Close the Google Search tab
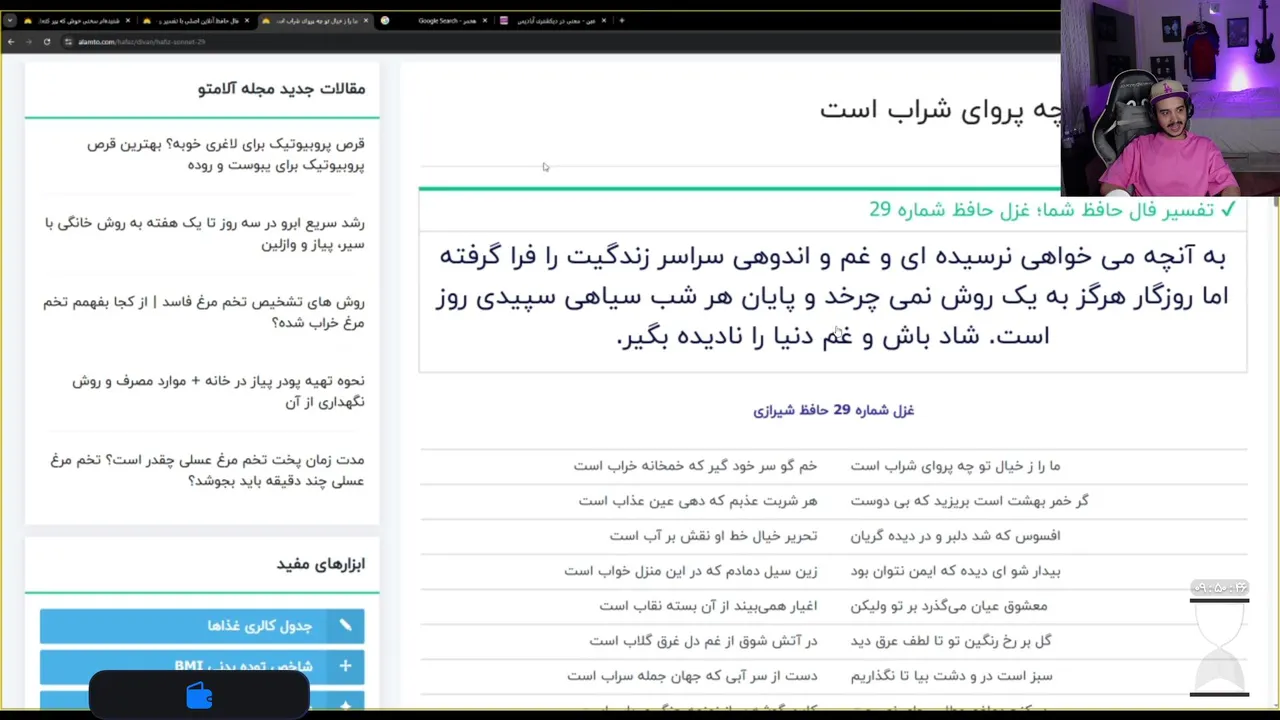This screenshot has width=1280, height=720. pyautogui.click(x=484, y=20)
